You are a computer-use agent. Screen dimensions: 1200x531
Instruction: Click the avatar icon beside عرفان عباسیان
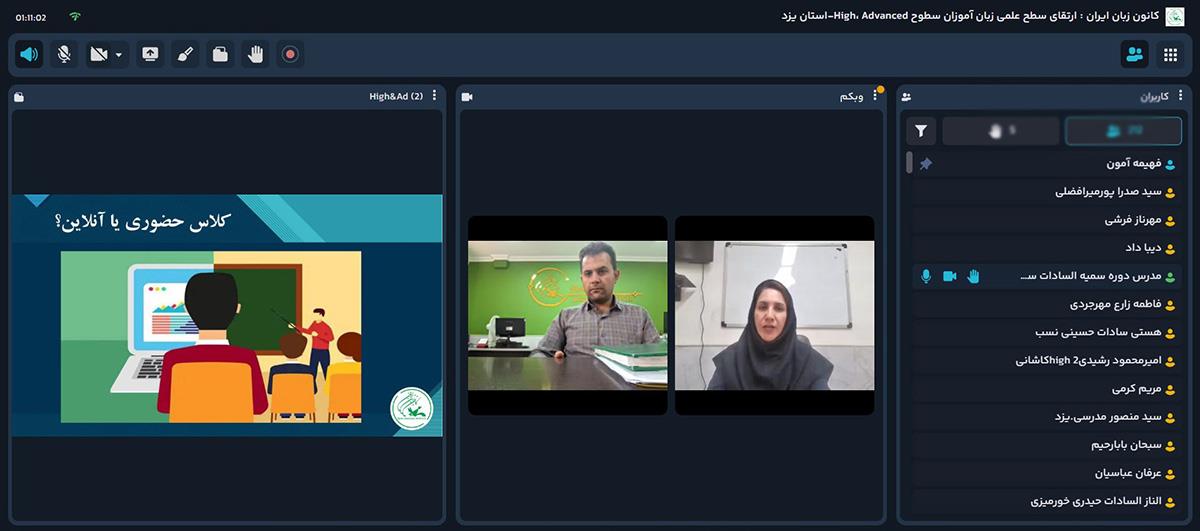point(1170,473)
